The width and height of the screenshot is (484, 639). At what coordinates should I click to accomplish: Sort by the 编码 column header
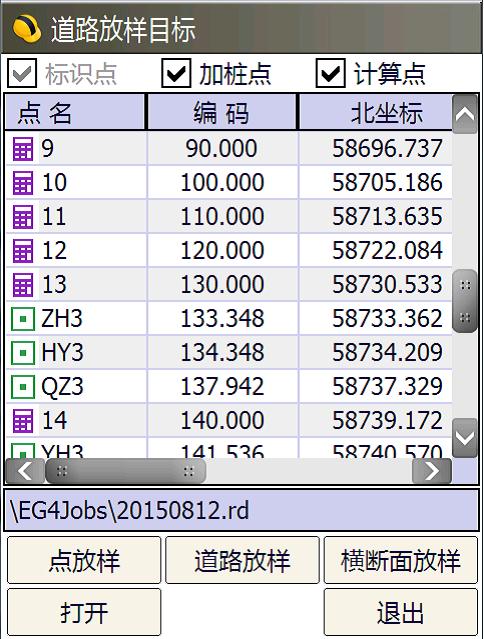(222, 112)
